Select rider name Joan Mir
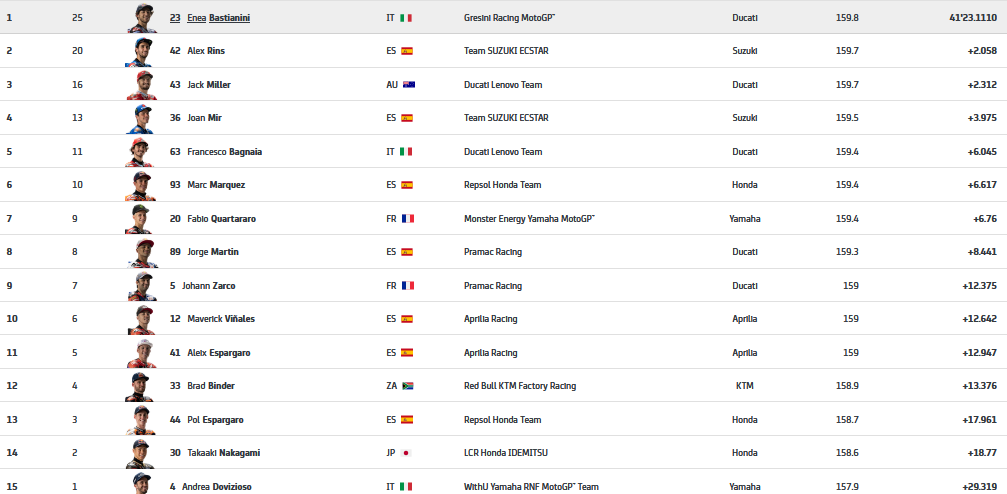This screenshot has width=1007, height=494. [x=204, y=118]
